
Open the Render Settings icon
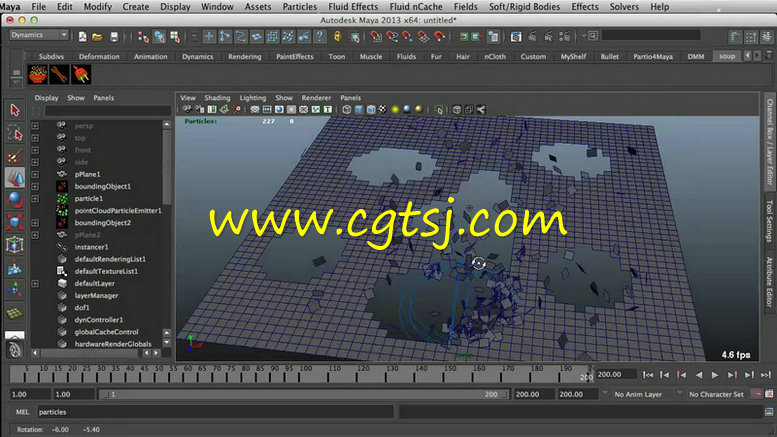tap(564, 37)
